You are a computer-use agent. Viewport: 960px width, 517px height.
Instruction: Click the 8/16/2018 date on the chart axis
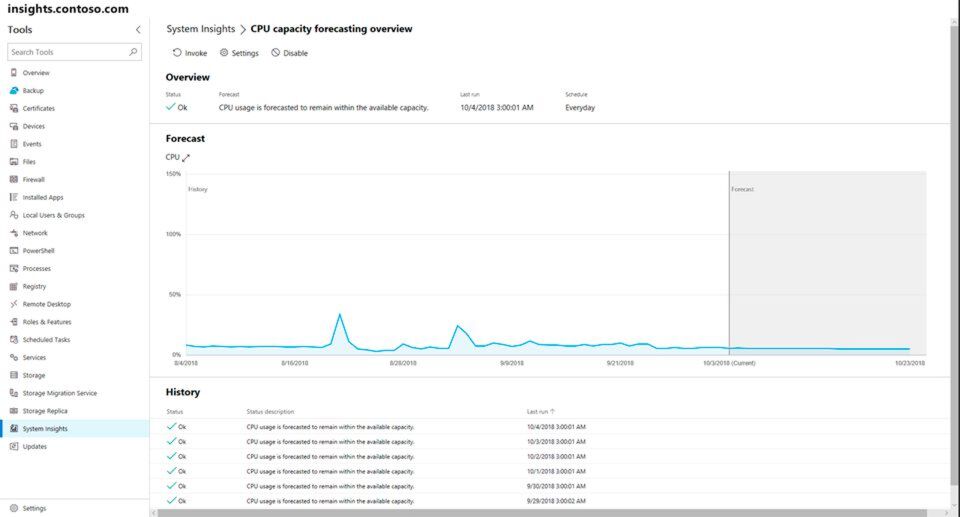pos(294,363)
